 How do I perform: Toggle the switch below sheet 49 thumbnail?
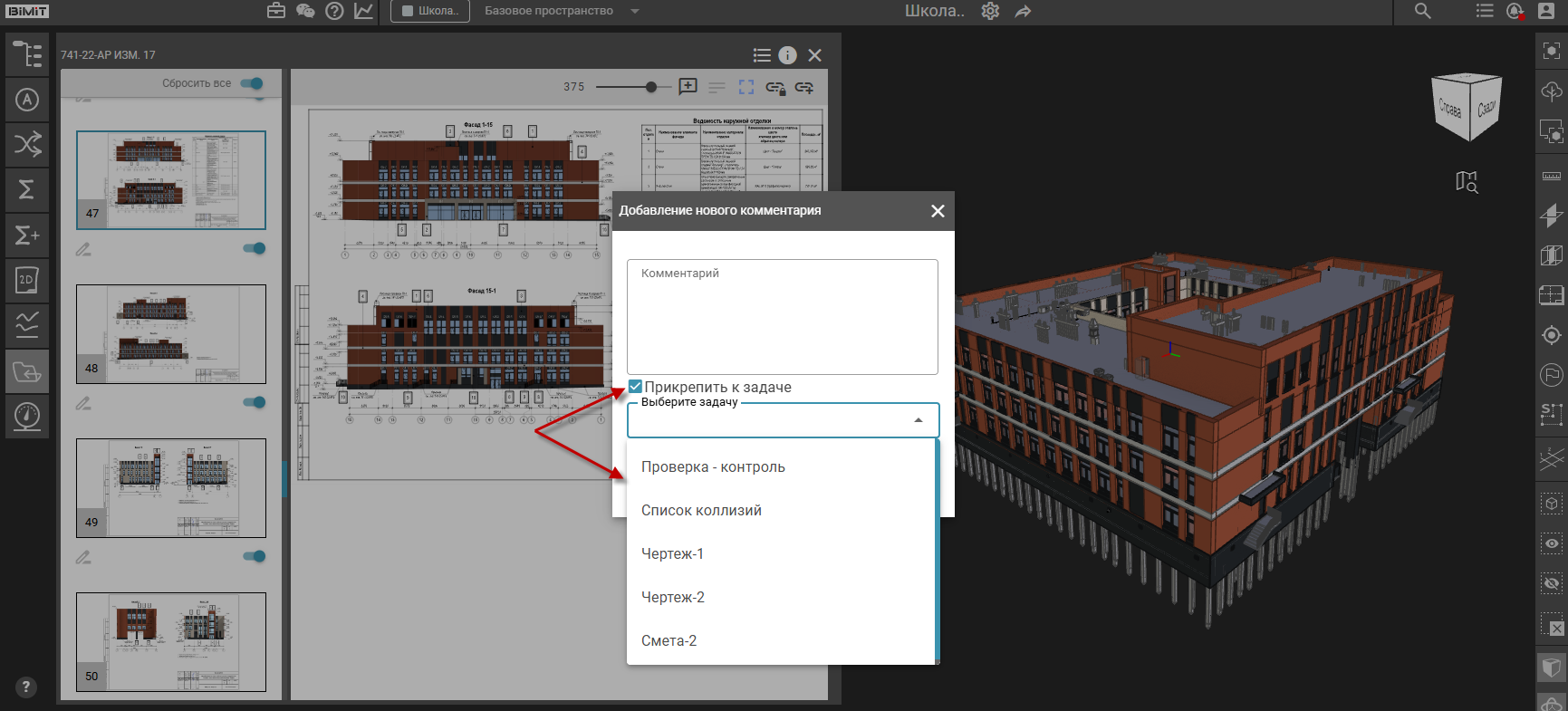point(255,556)
